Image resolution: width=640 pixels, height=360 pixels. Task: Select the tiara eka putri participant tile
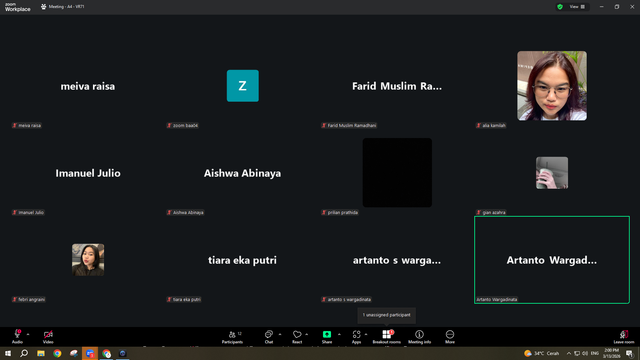pyautogui.click(x=242, y=260)
